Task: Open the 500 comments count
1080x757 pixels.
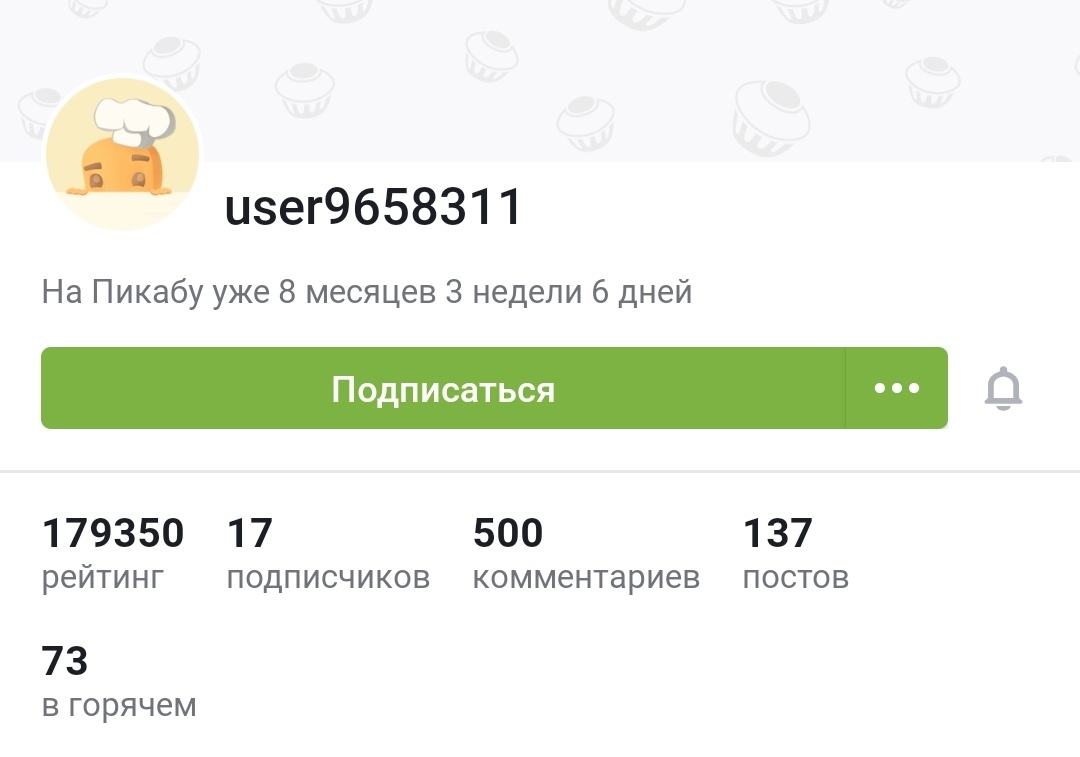Action: [508, 533]
